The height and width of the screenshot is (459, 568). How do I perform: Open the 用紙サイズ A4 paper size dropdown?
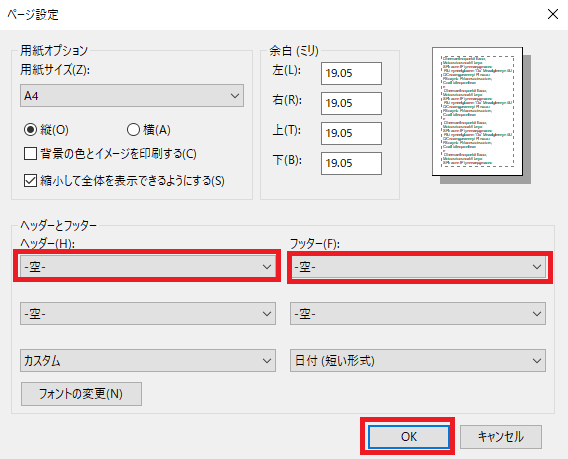point(132,96)
